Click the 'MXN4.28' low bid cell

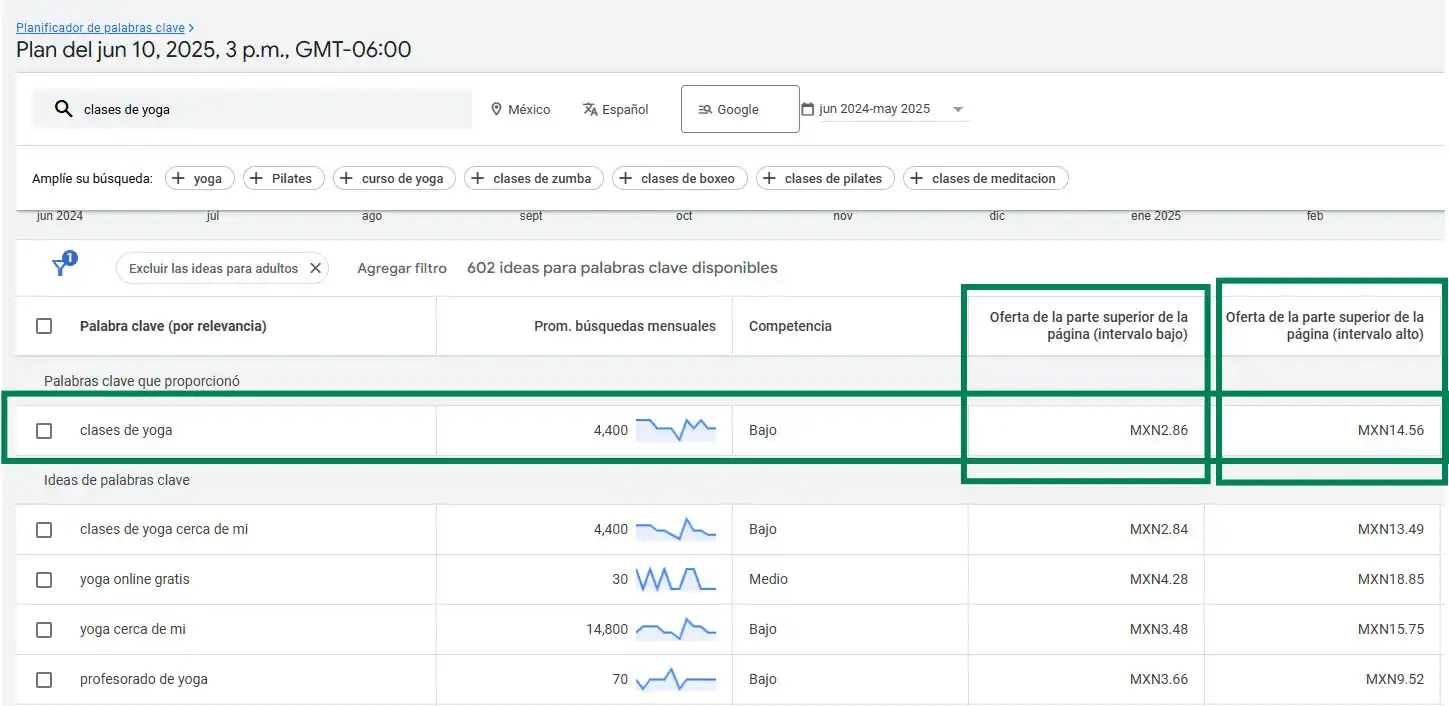point(1159,579)
